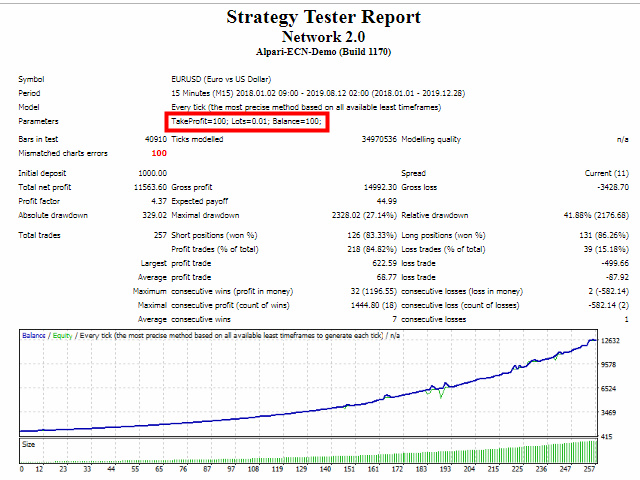Select total trades value '257'
The width and height of the screenshot is (640, 480).
(160, 235)
